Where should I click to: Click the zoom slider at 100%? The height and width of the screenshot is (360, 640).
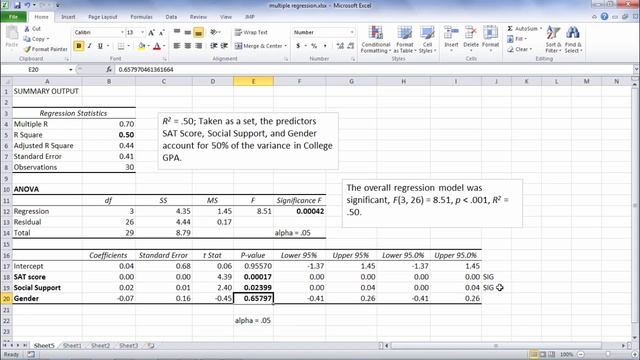(x=608, y=355)
